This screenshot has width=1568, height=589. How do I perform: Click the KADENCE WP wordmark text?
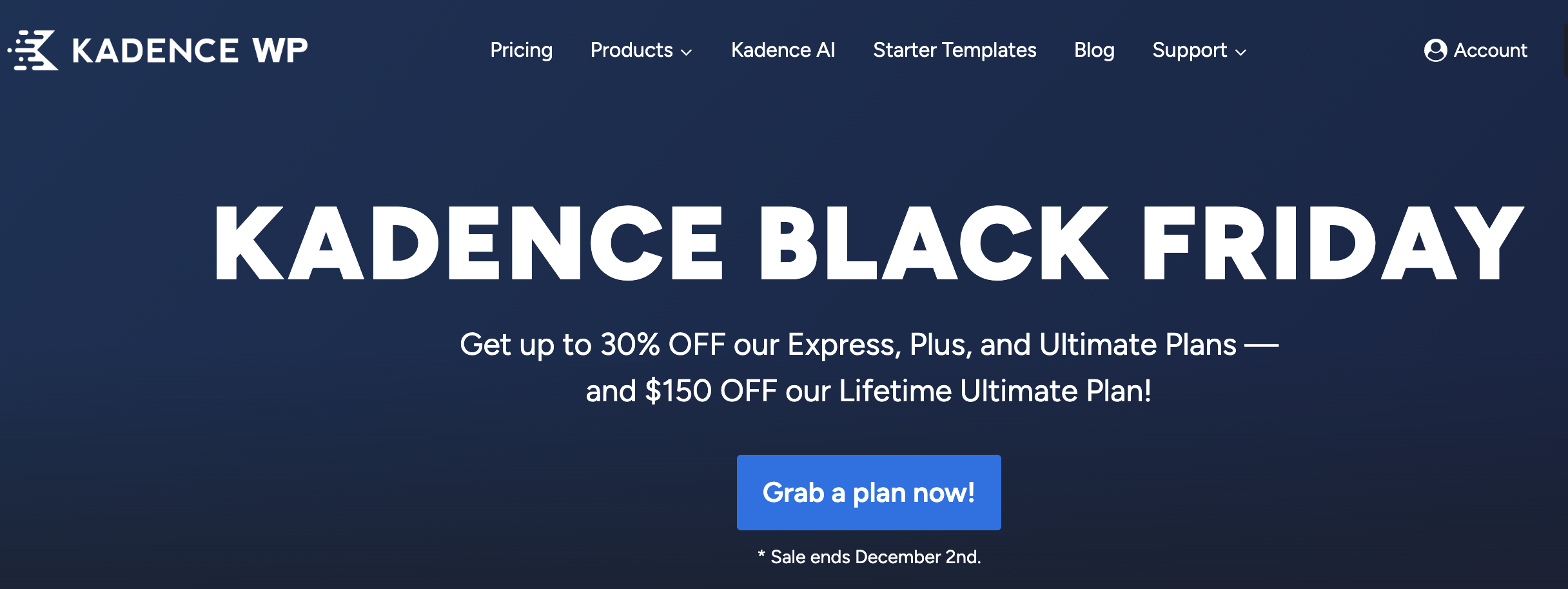point(190,50)
